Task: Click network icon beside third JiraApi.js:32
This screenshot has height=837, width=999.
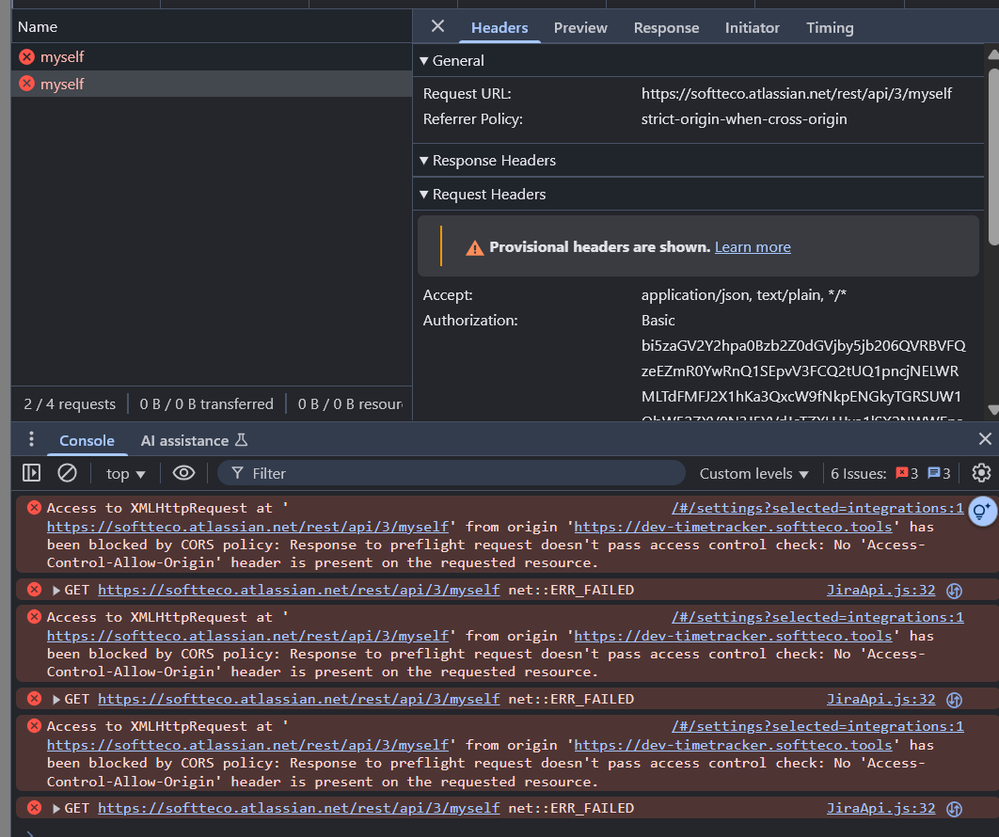Action: tap(954, 808)
